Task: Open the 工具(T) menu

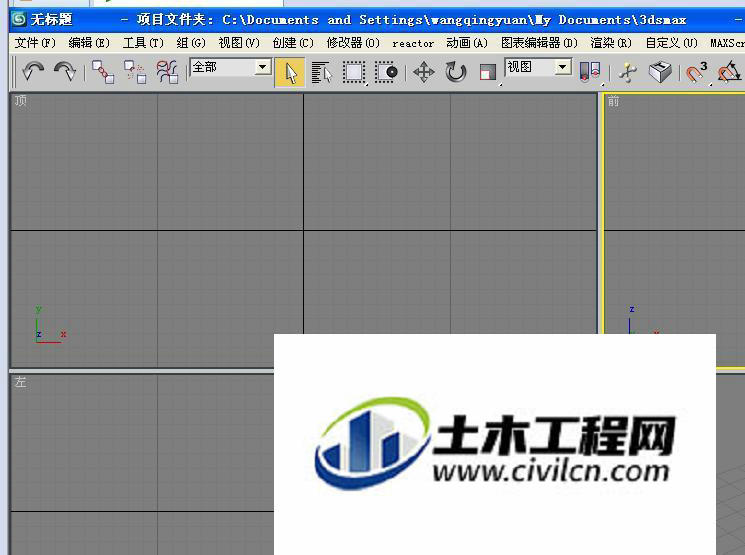Action: (x=143, y=43)
